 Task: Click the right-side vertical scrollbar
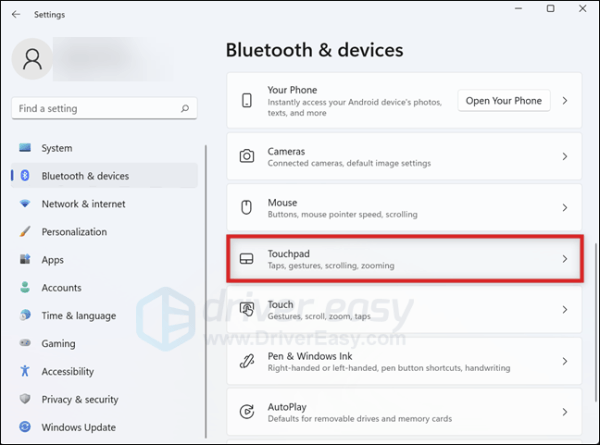[x=595, y=323]
